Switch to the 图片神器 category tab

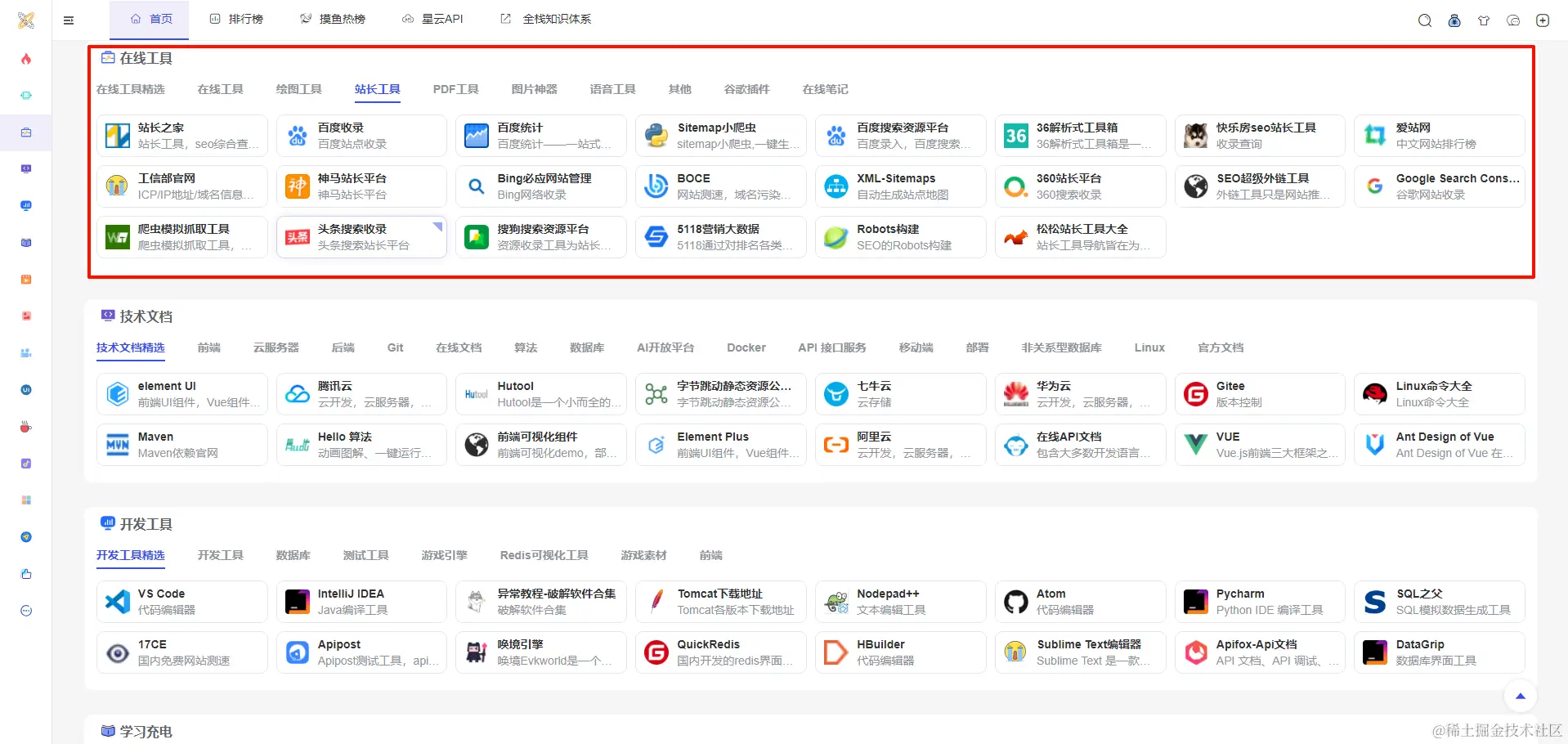534,89
